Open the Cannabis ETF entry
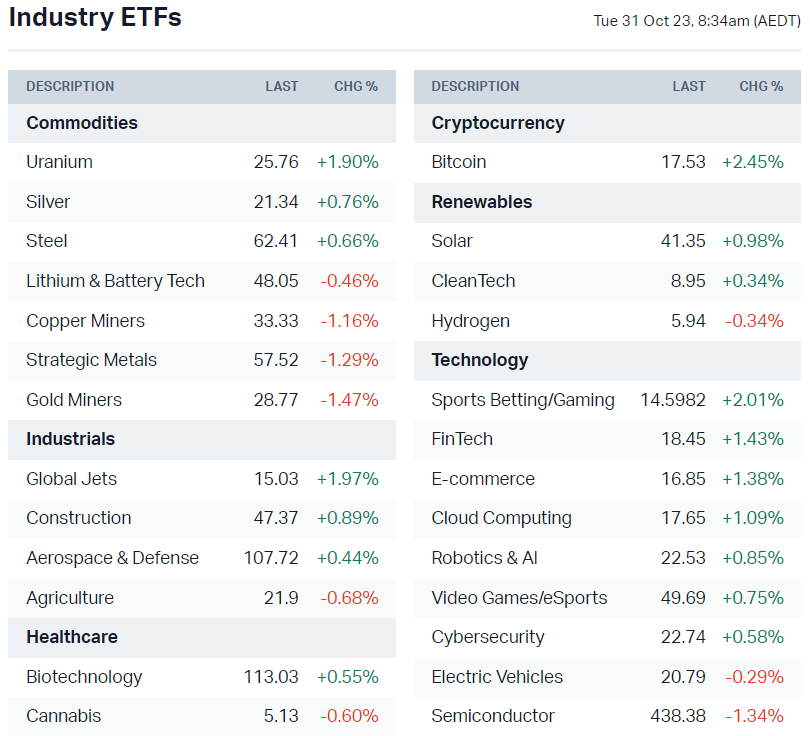 (63, 716)
